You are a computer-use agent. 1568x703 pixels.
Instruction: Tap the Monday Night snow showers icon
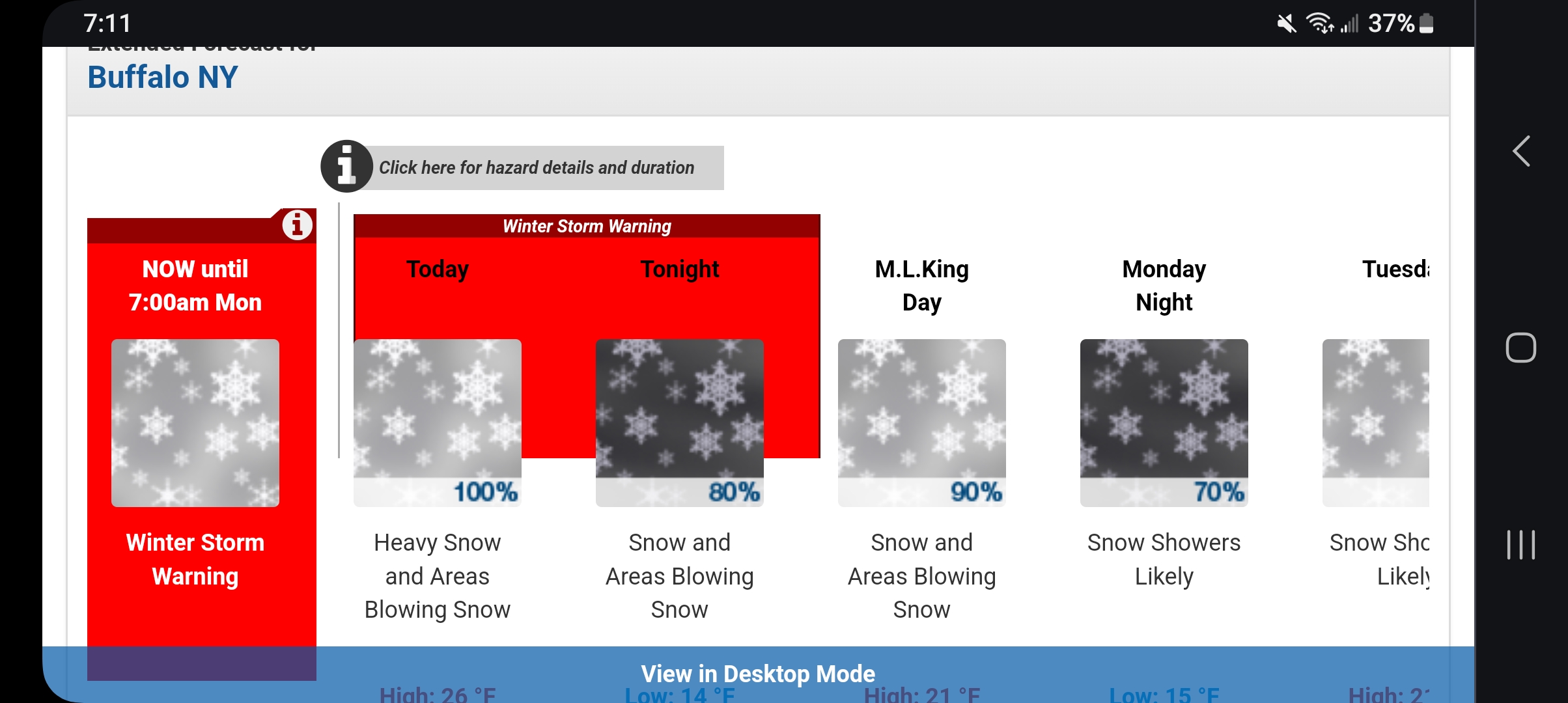[x=1164, y=423]
